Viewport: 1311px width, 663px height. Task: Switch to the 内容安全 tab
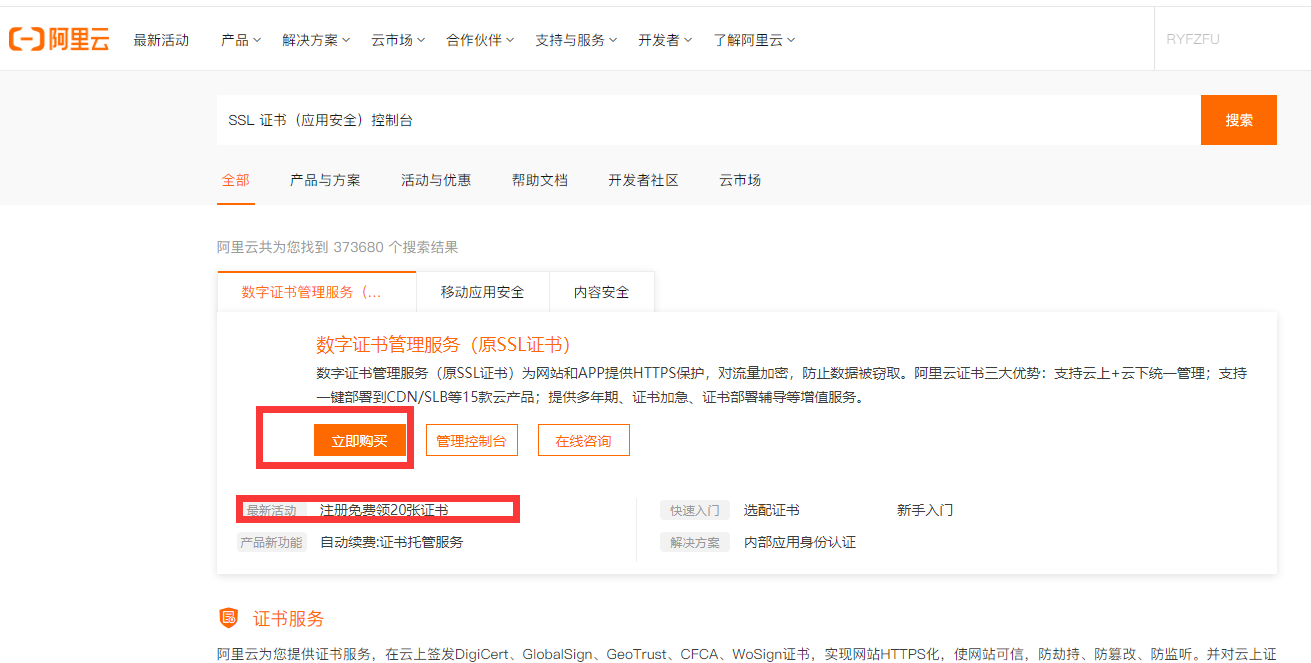point(601,291)
